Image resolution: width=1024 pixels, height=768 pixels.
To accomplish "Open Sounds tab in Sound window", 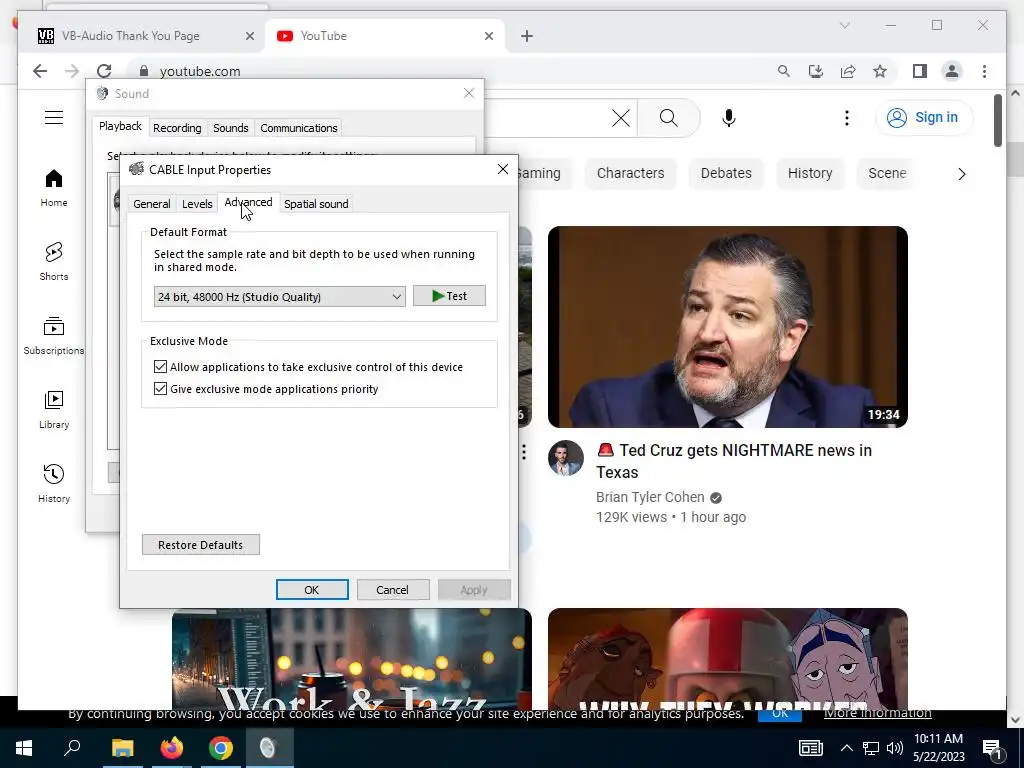I will tap(231, 128).
